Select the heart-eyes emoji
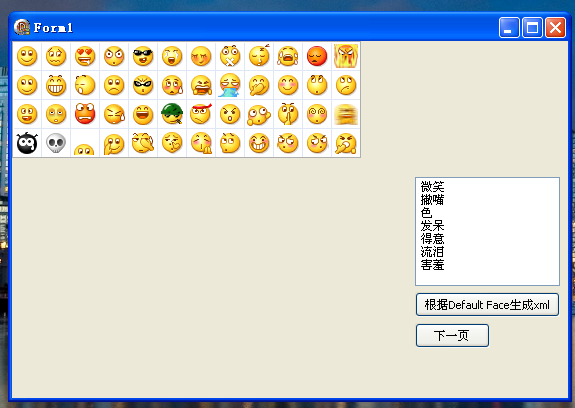Viewport: 575px width, 408px height. [x=85, y=56]
